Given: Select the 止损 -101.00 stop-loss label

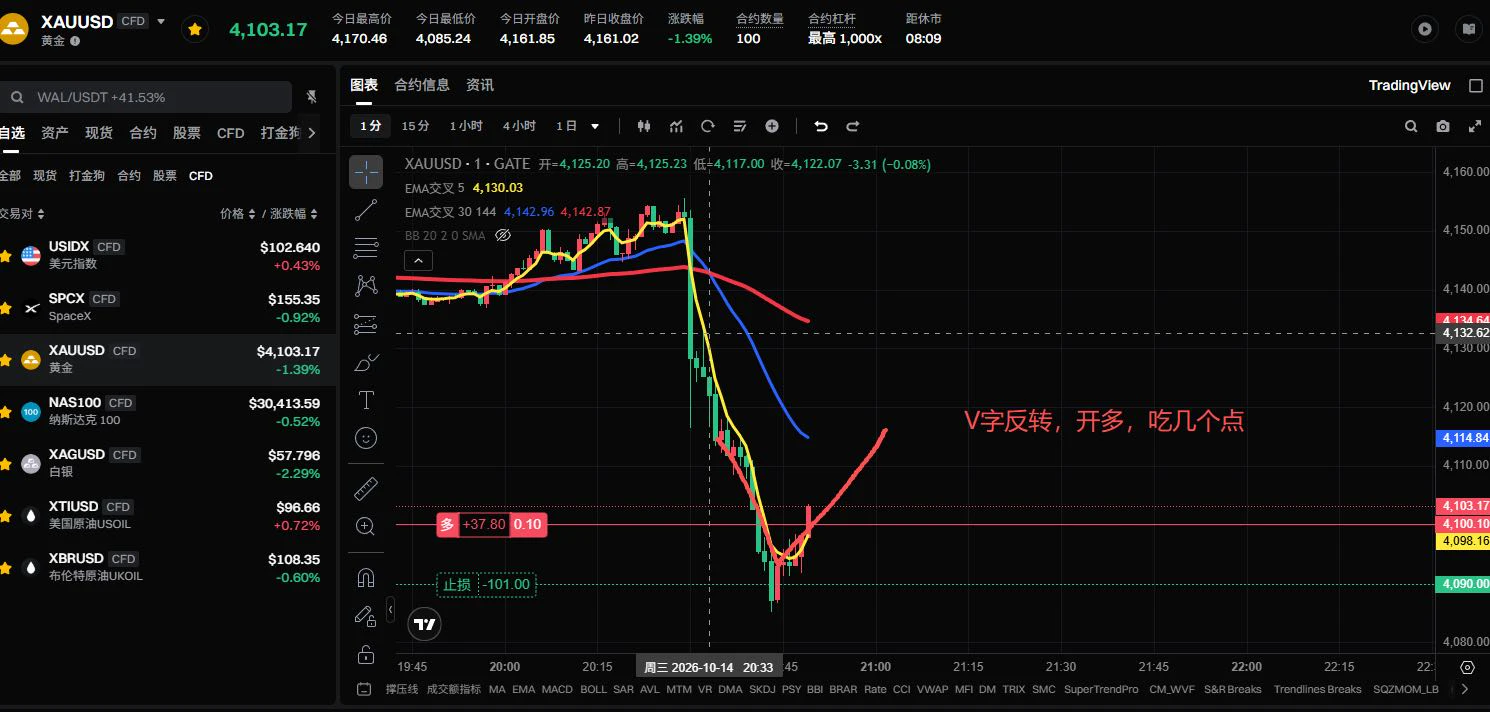Looking at the screenshot, I should (486, 585).
